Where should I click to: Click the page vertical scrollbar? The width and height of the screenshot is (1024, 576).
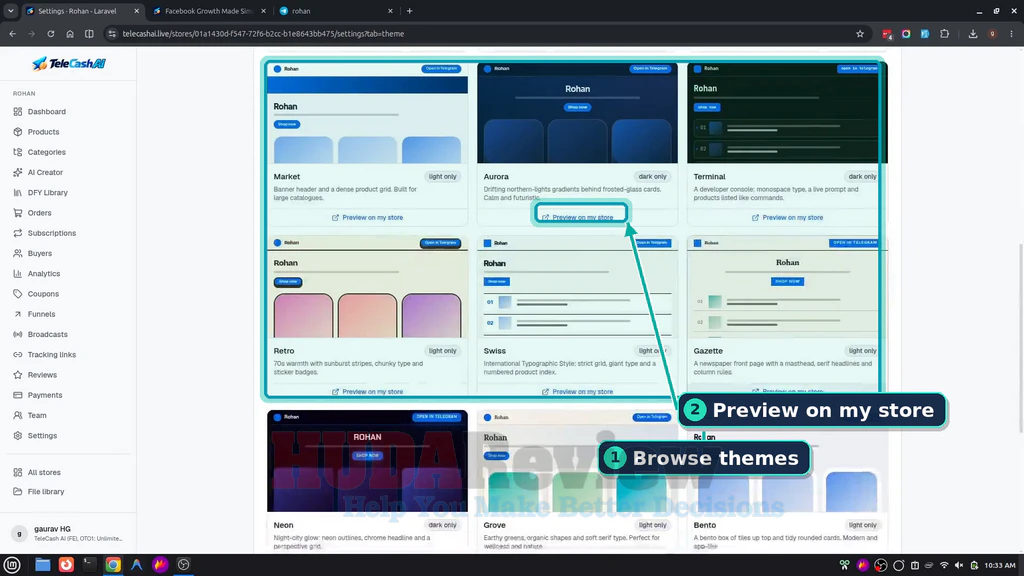point(1021,338)
